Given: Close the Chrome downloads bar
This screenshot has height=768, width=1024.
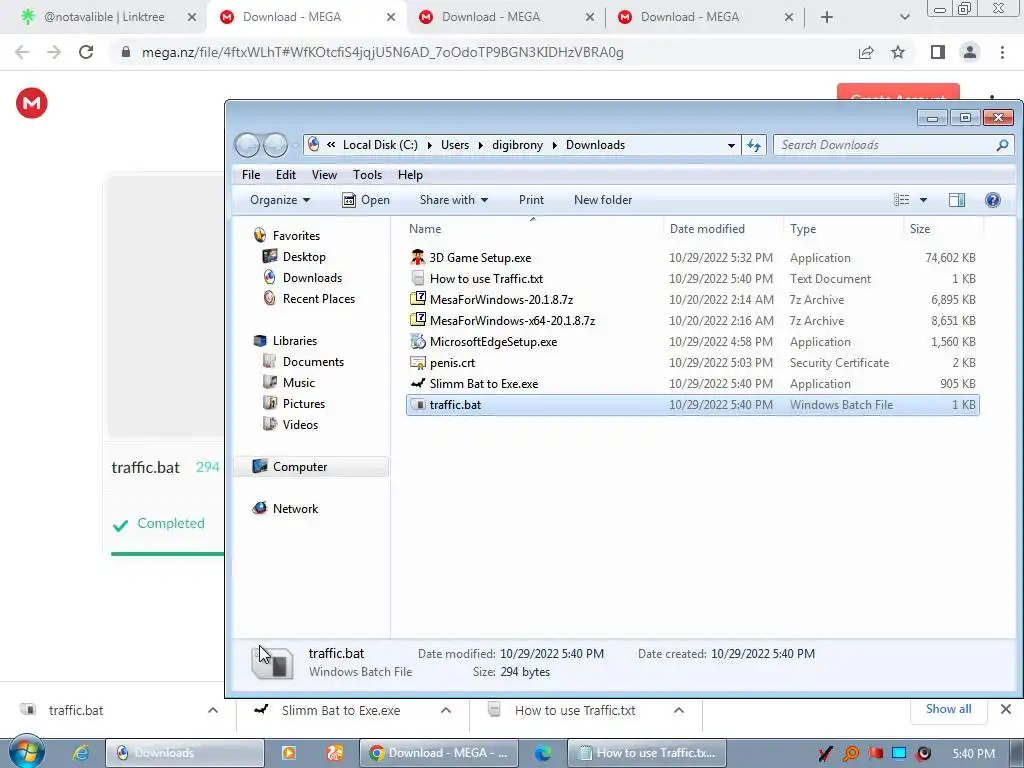Looking at the screenshot, I should [x=1006, y=709].
